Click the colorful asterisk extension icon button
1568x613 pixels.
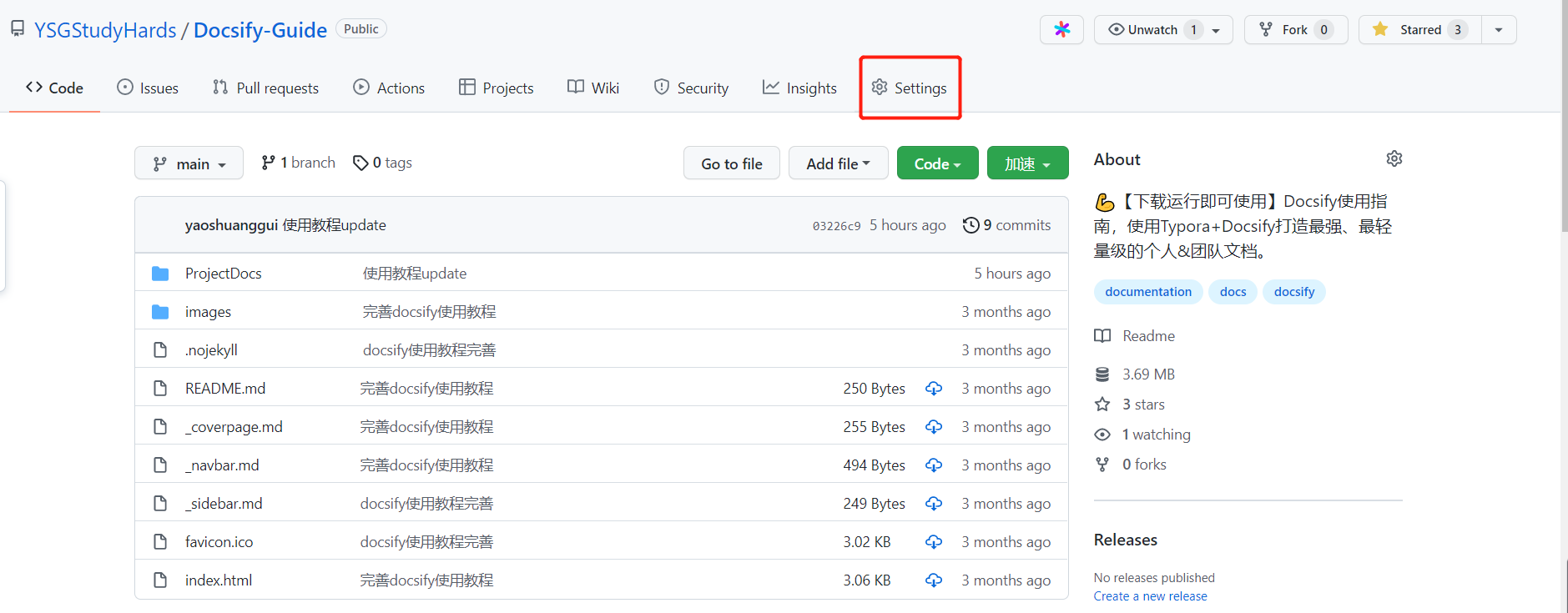coord(1061,29)
